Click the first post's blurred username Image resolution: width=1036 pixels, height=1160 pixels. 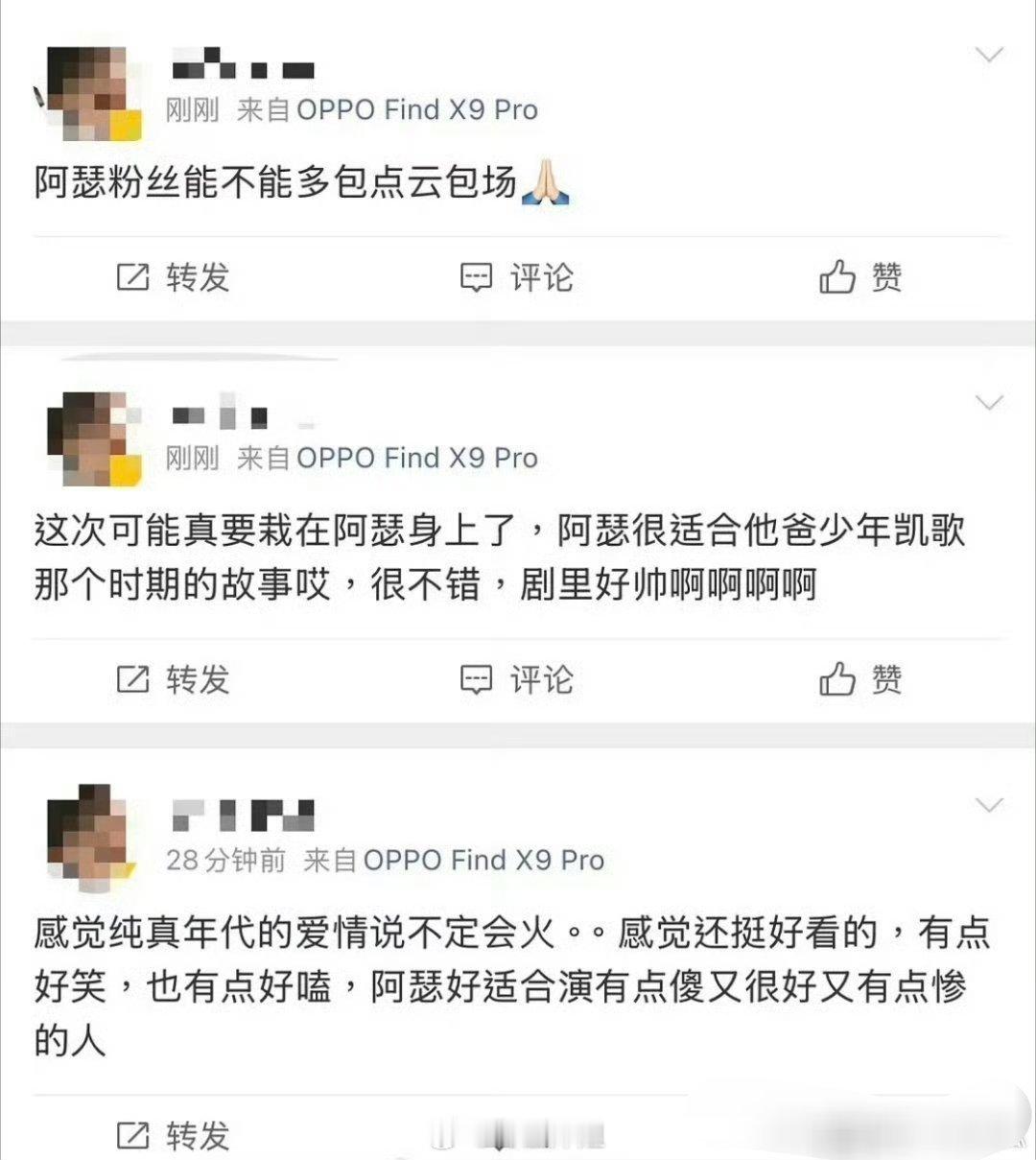[244, 65]
